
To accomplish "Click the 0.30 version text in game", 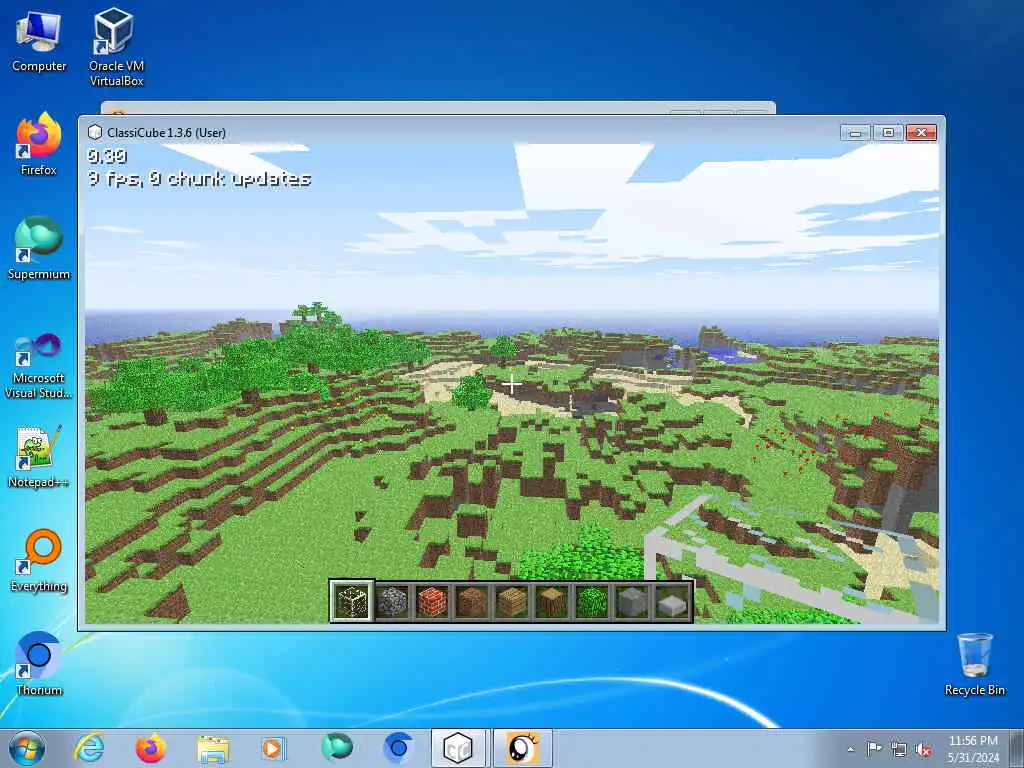I will point(107,156).
